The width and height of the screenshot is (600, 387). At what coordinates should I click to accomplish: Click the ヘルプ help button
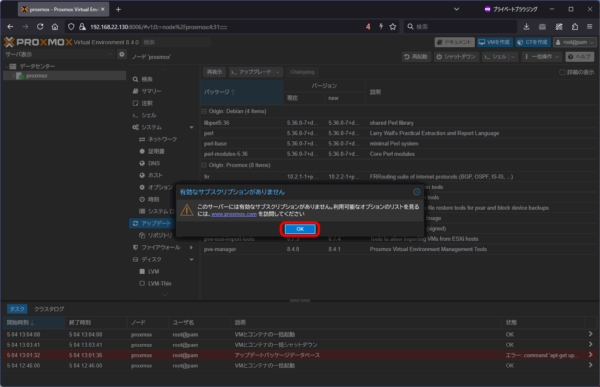(580, 57)
